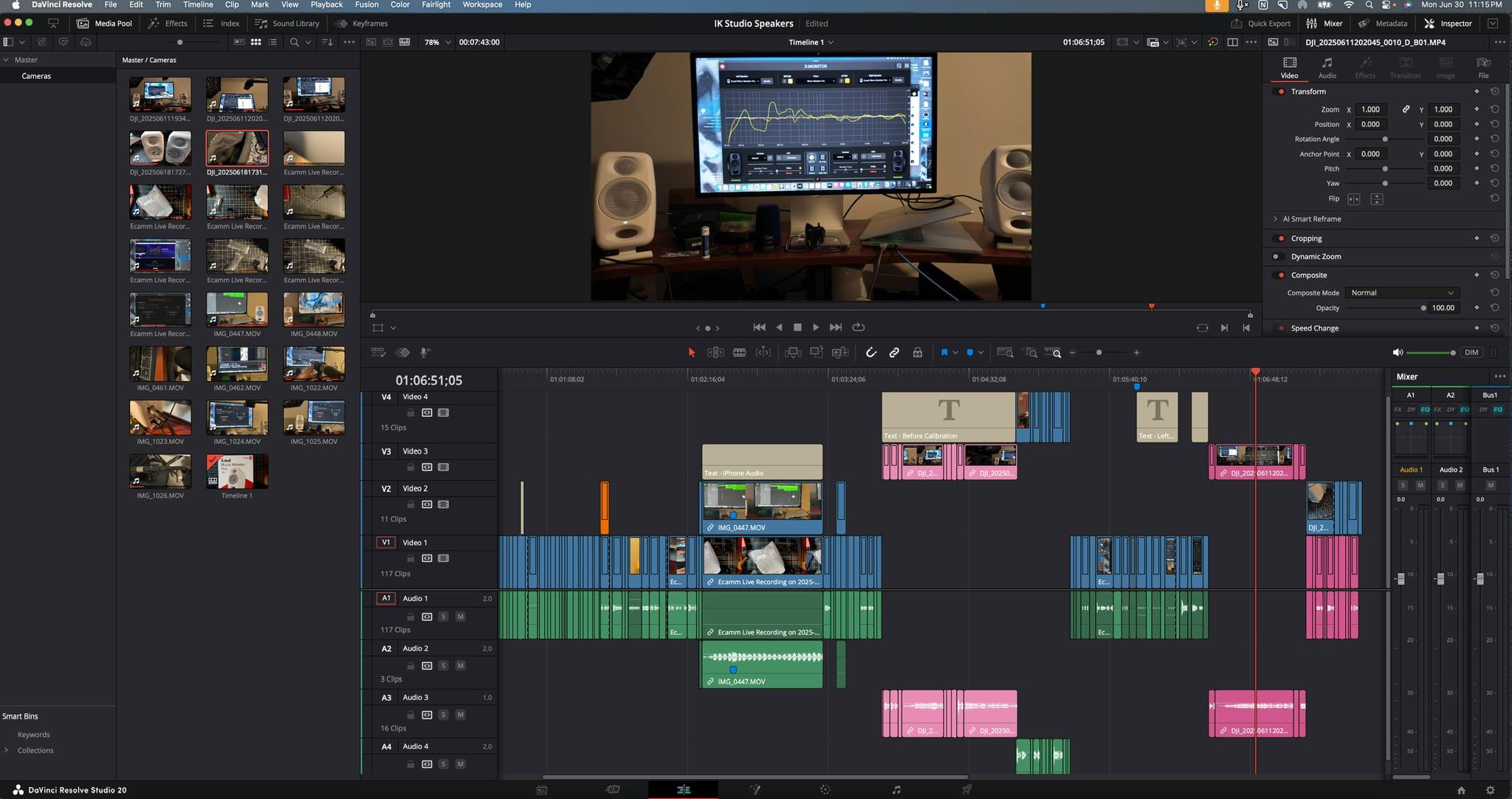This screenshot has height=799, width=1512.
Task: Reset Zoom value in Transform section
Action: (1494, 109)
